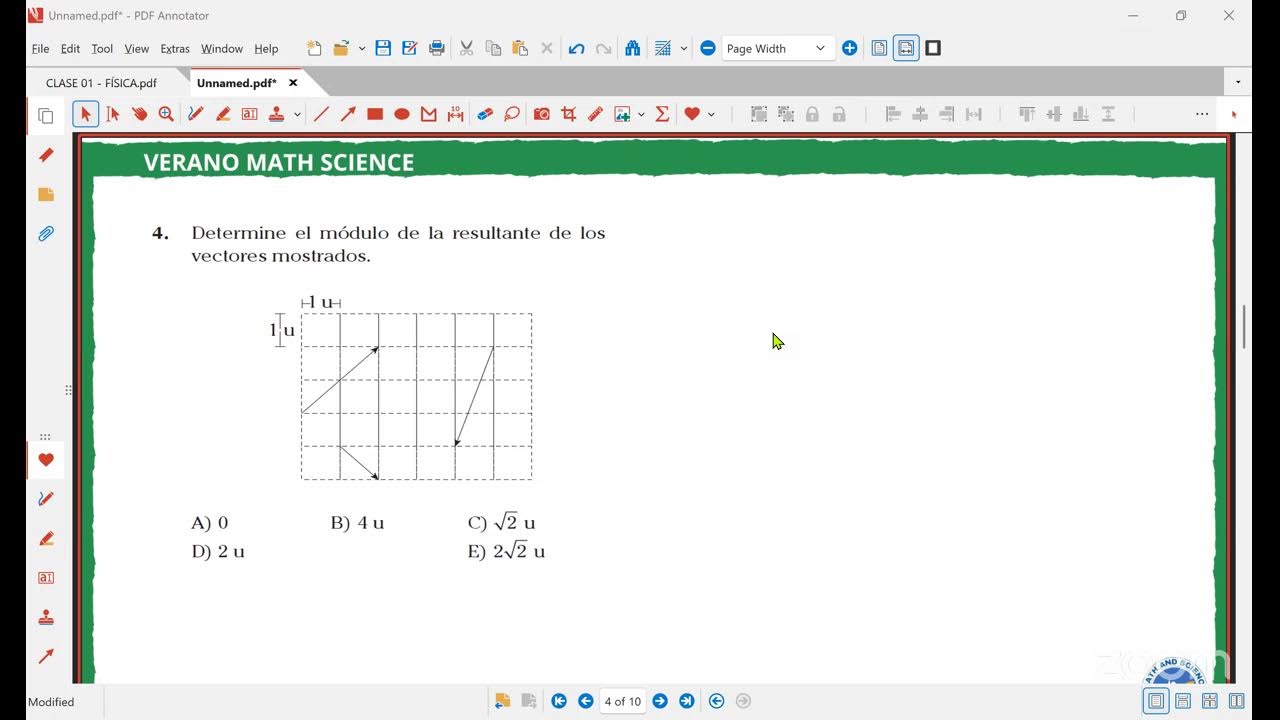The image size is (1280, 720).
Task: Open Find with binoculars icon
Action: click(632, 48)
